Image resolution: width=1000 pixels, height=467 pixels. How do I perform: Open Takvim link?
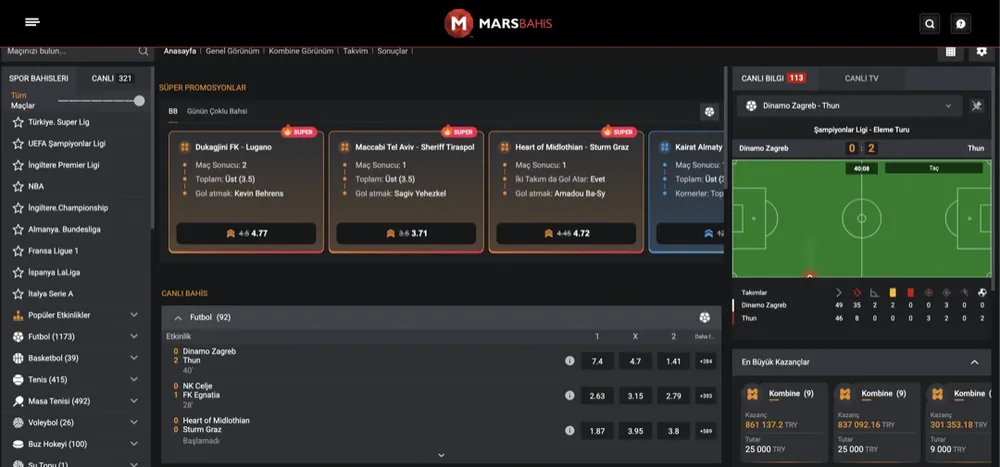click(355, 51)
